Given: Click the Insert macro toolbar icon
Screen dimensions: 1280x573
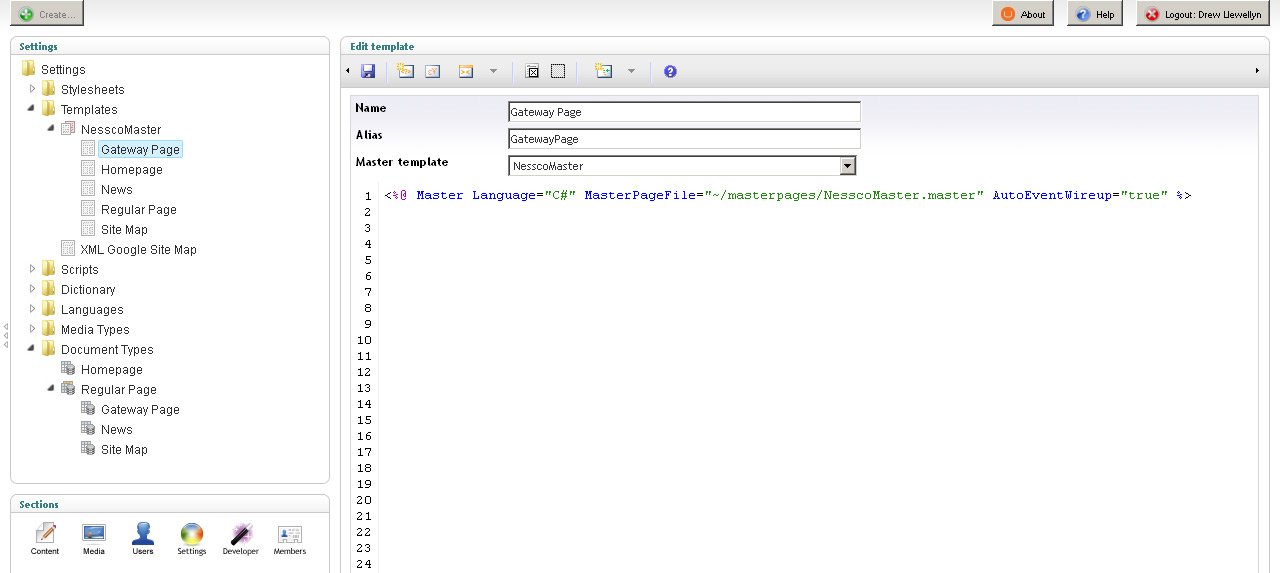Looking at the screenshot, I should (x=466, y=71).
